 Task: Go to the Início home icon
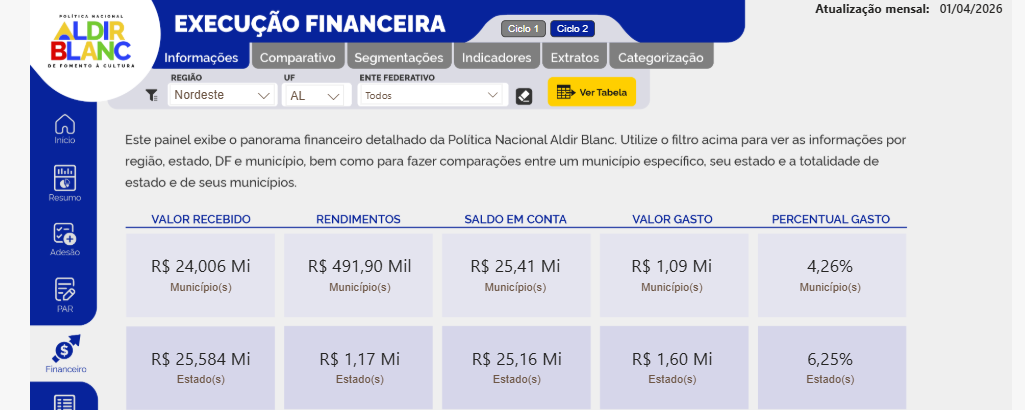(x=65, y=129)
